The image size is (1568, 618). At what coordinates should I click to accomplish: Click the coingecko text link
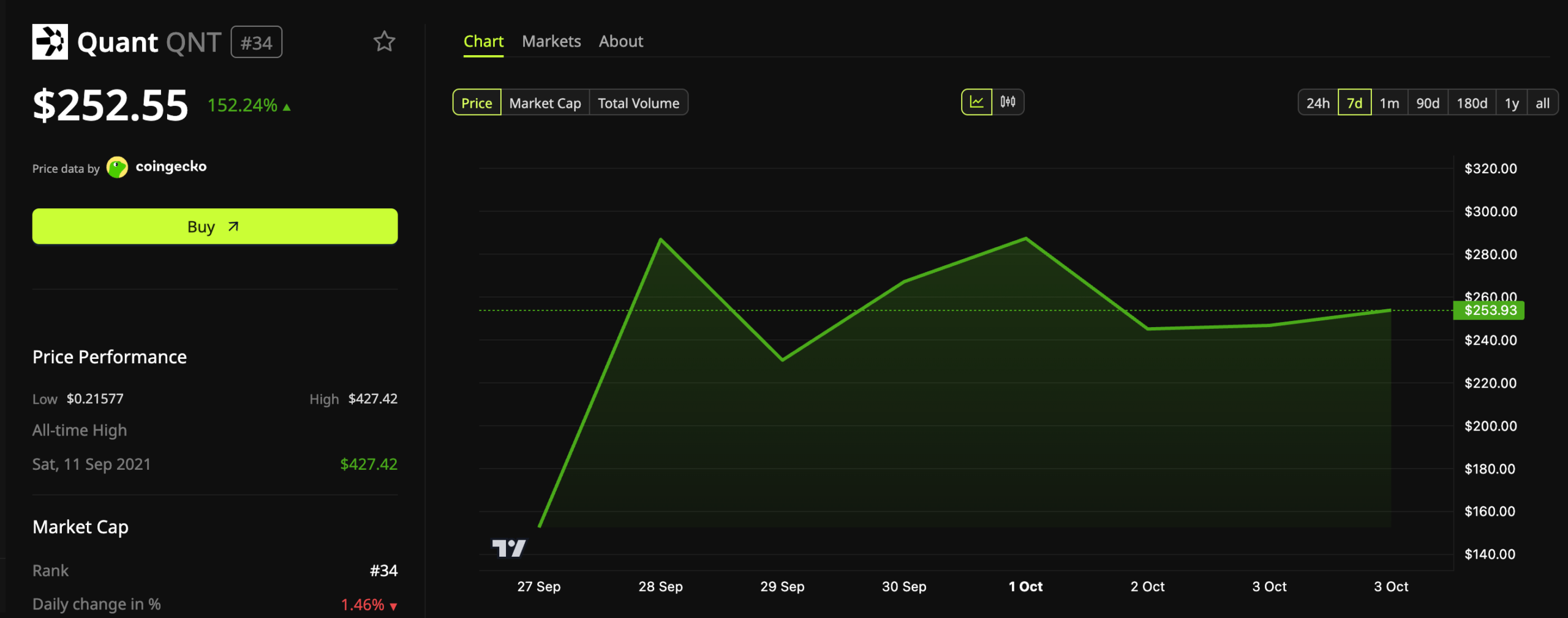[171, 167]
